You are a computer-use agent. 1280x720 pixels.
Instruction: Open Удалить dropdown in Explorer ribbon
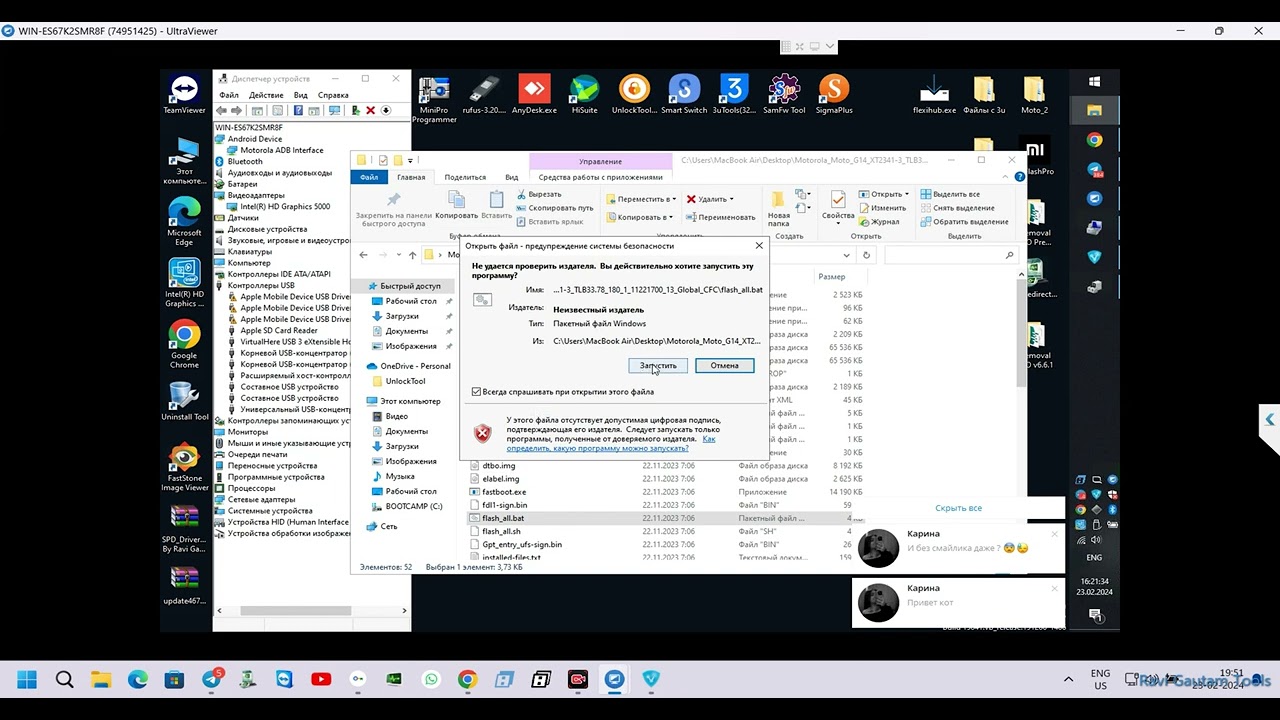click(x=710, y=199)
